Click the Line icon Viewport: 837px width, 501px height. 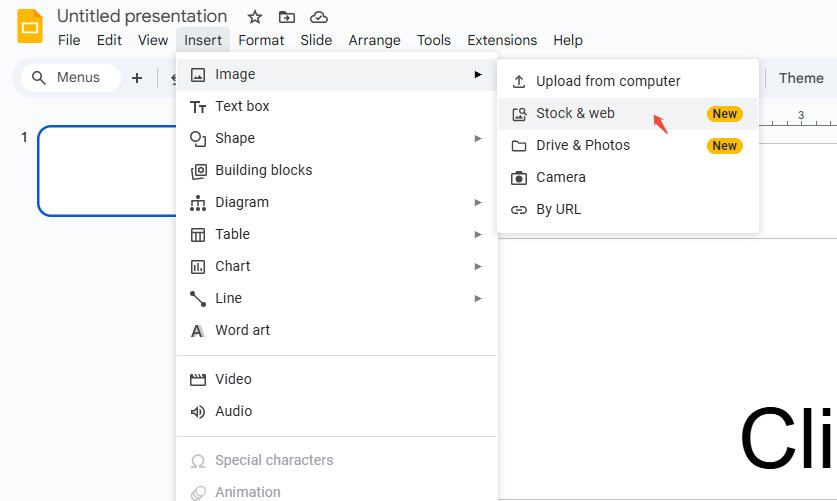pos(198,299)
